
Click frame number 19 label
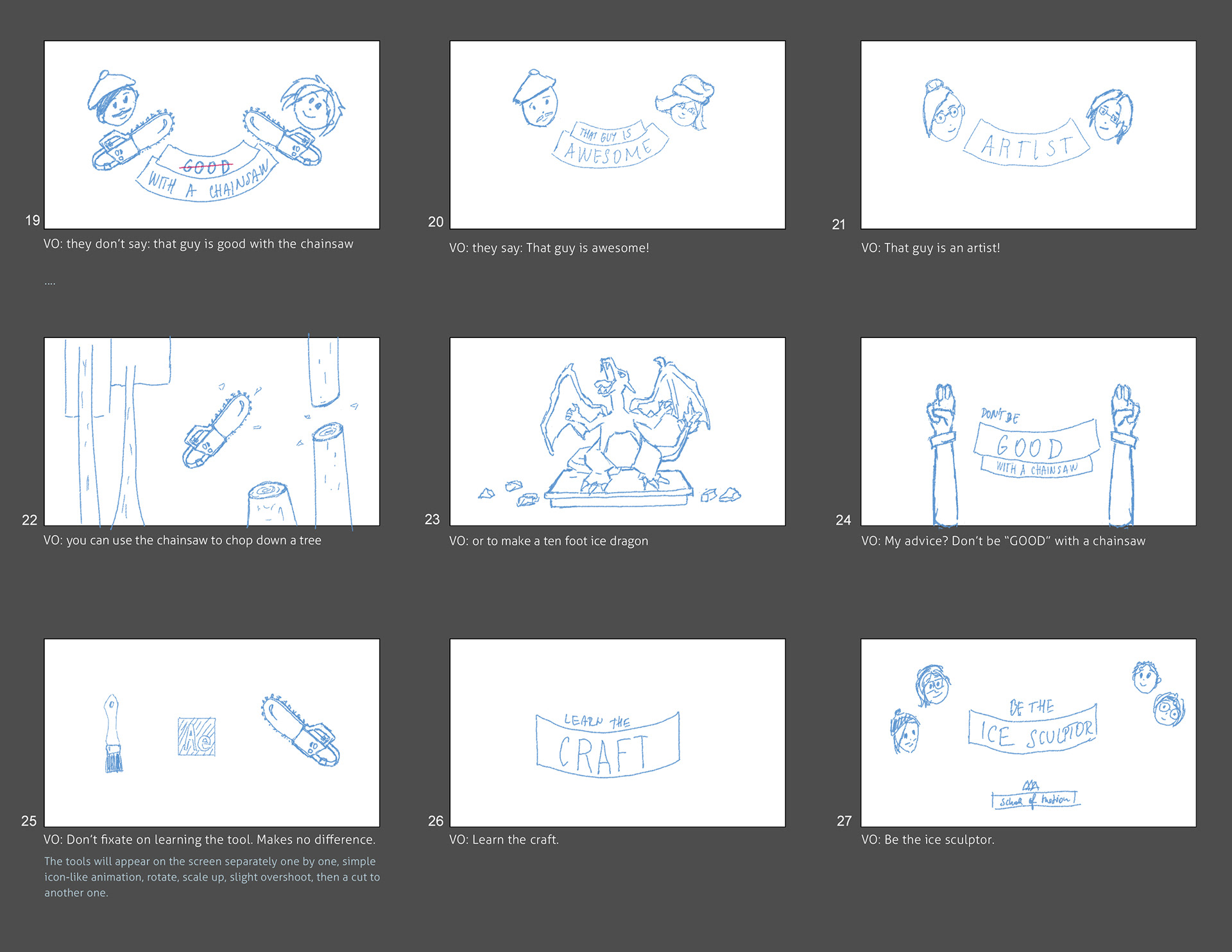[33, 221]
